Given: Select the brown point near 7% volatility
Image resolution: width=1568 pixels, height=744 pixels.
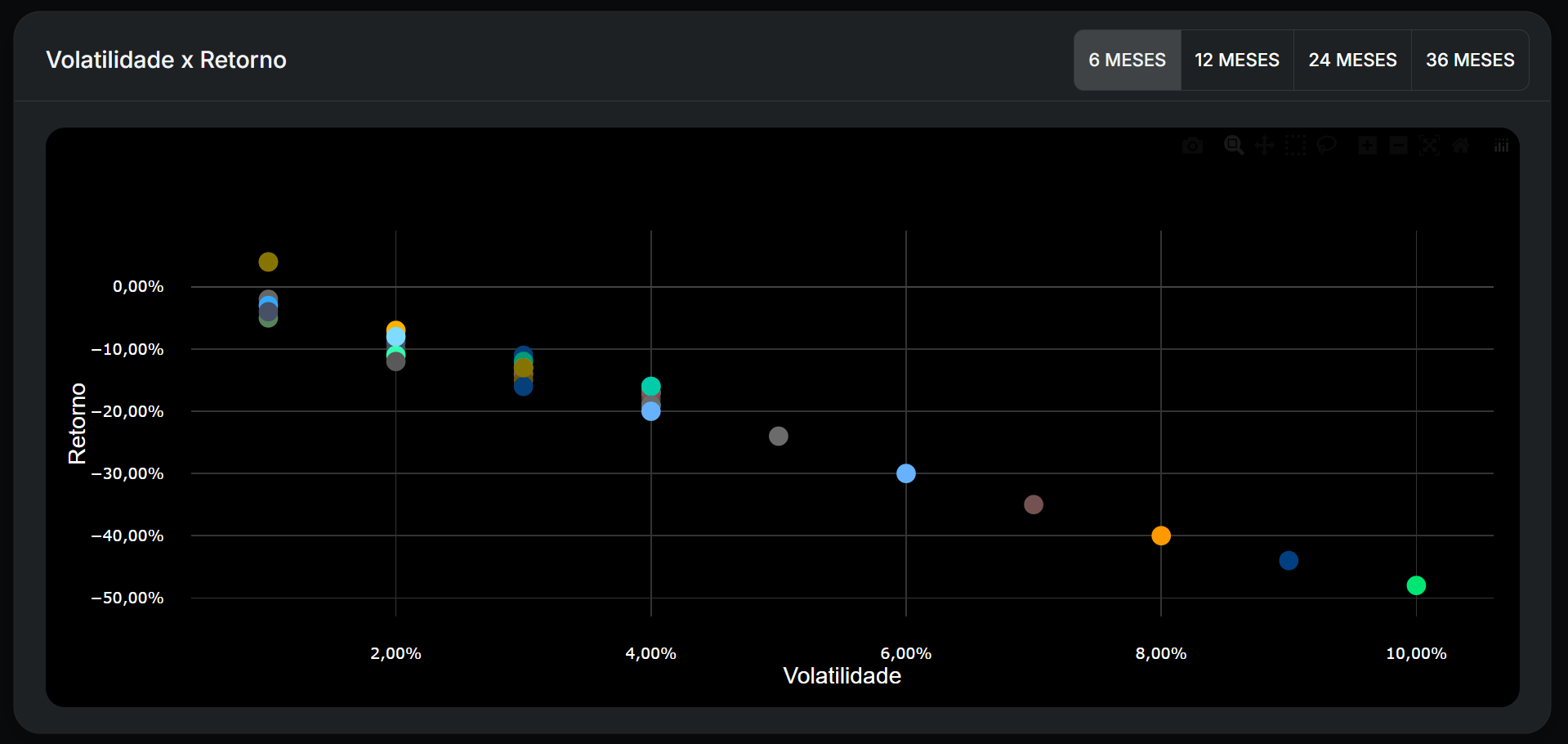Looking at the screenshot, I should pyautogui.click(x=1034, y=504).
